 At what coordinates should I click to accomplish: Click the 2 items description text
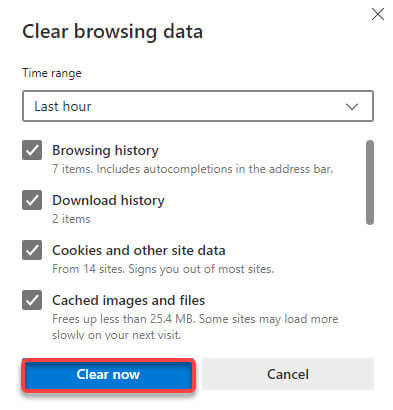pos(71,219)
